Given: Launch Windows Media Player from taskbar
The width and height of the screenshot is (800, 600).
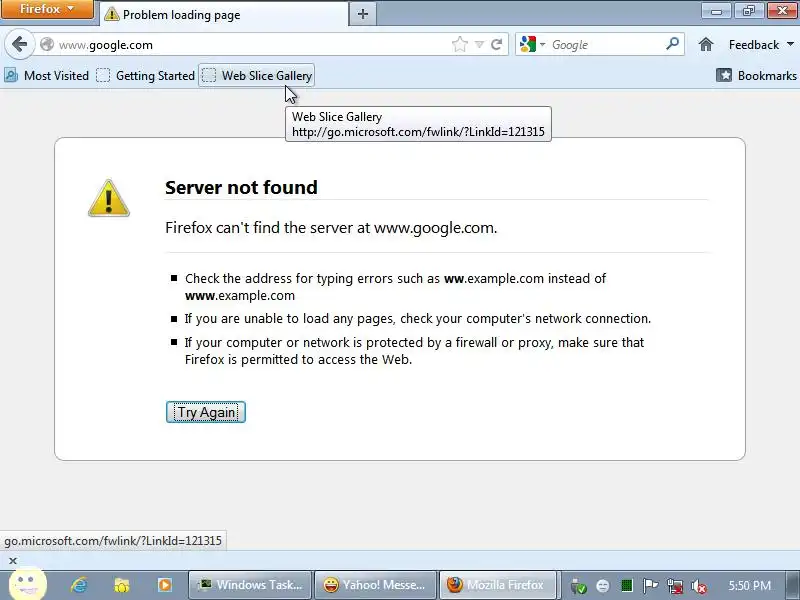Looking at the screenshot, I should point(164,585).
